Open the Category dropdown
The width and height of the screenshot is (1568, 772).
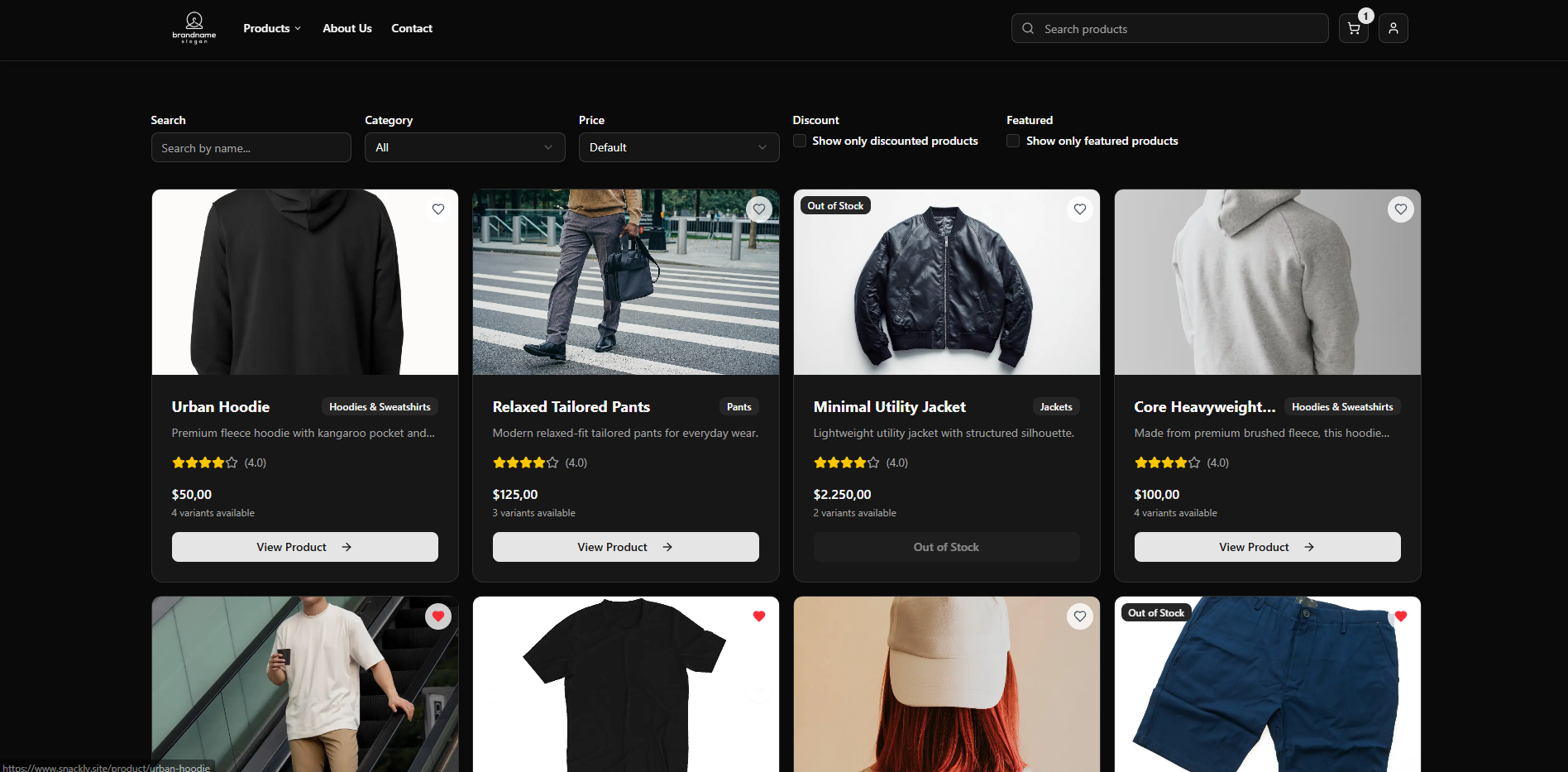tap(465, 147)
